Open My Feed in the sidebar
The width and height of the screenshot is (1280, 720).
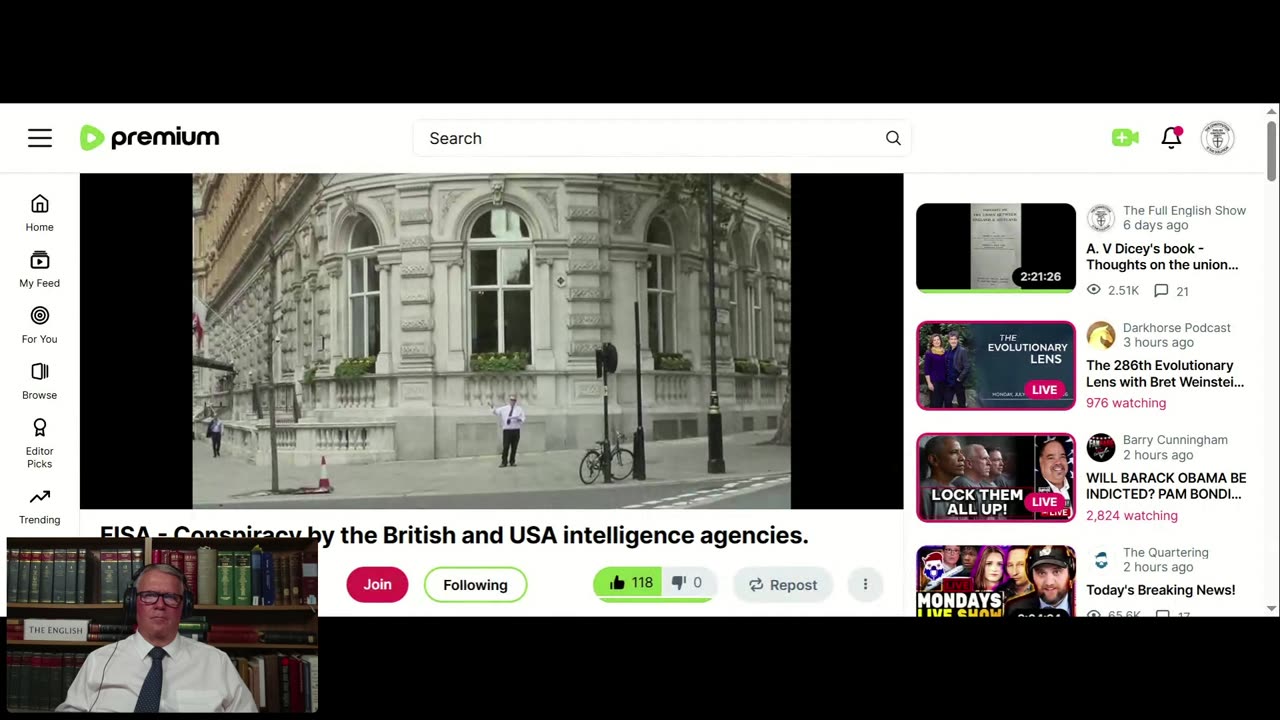point(40,269)
